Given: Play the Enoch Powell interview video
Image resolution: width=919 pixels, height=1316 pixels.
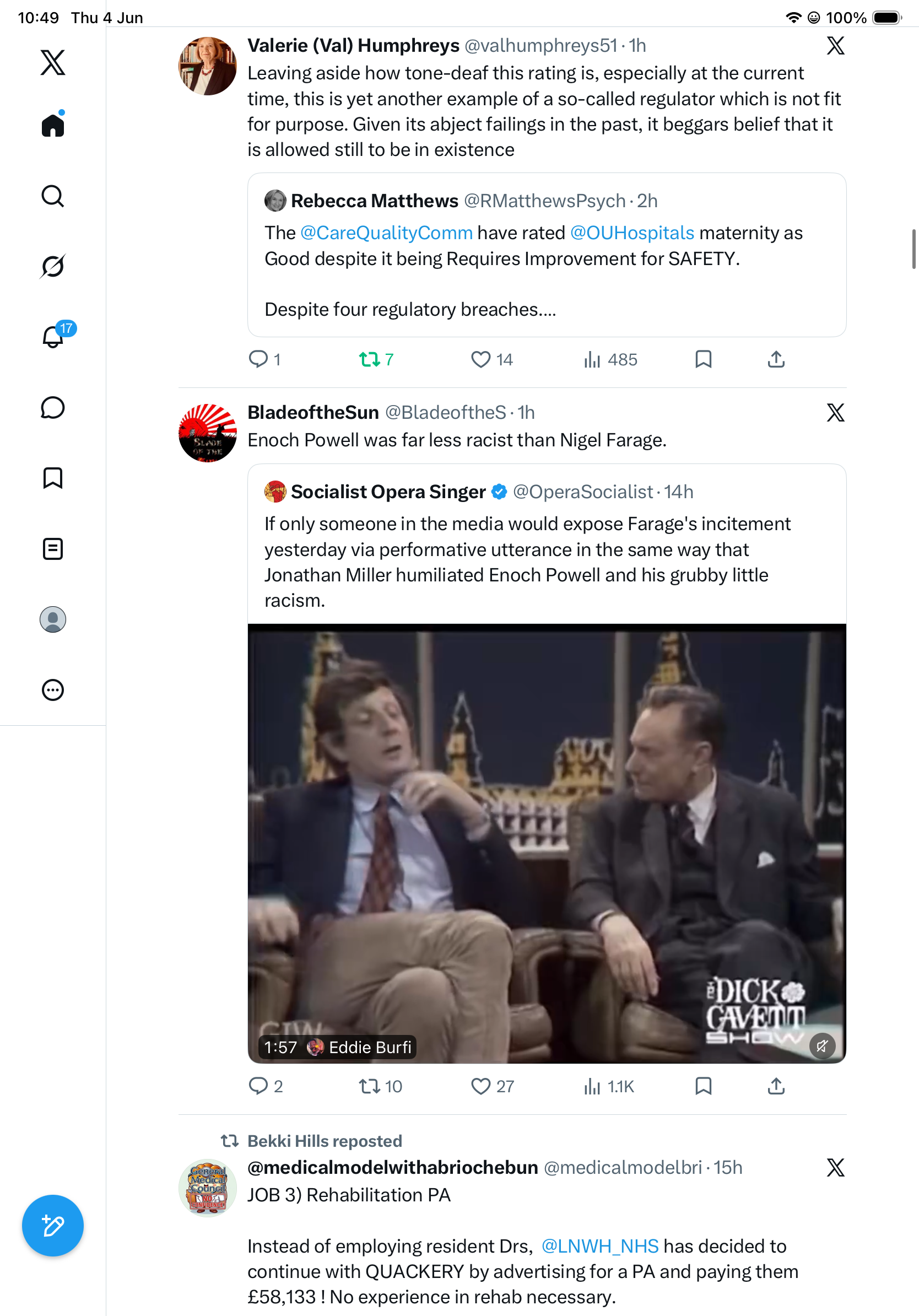Looking at the screenshot, I should point(547,843).
